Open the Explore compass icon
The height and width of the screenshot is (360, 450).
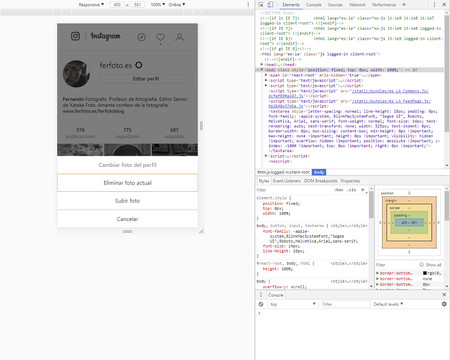141,37
